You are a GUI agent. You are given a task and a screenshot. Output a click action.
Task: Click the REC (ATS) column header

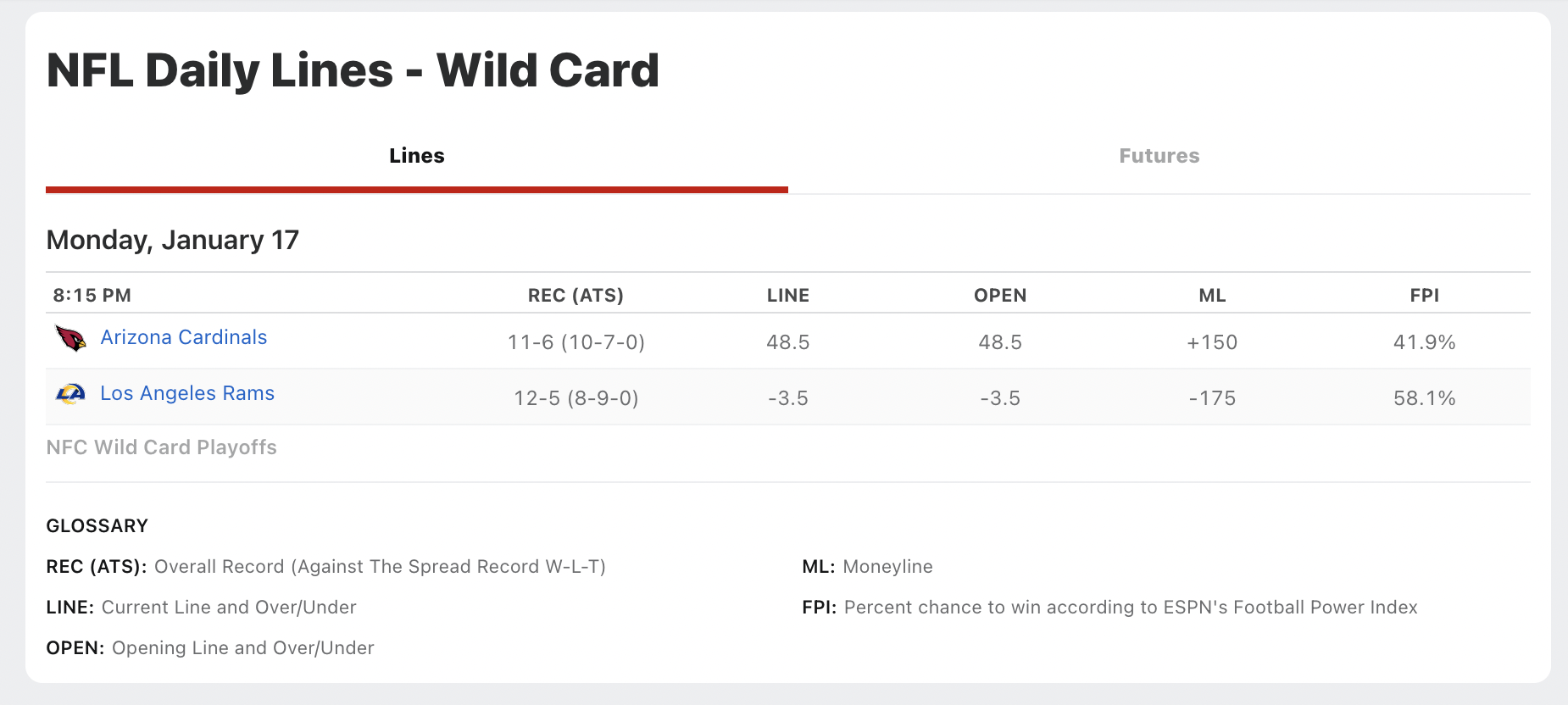(x=575, y=296)
